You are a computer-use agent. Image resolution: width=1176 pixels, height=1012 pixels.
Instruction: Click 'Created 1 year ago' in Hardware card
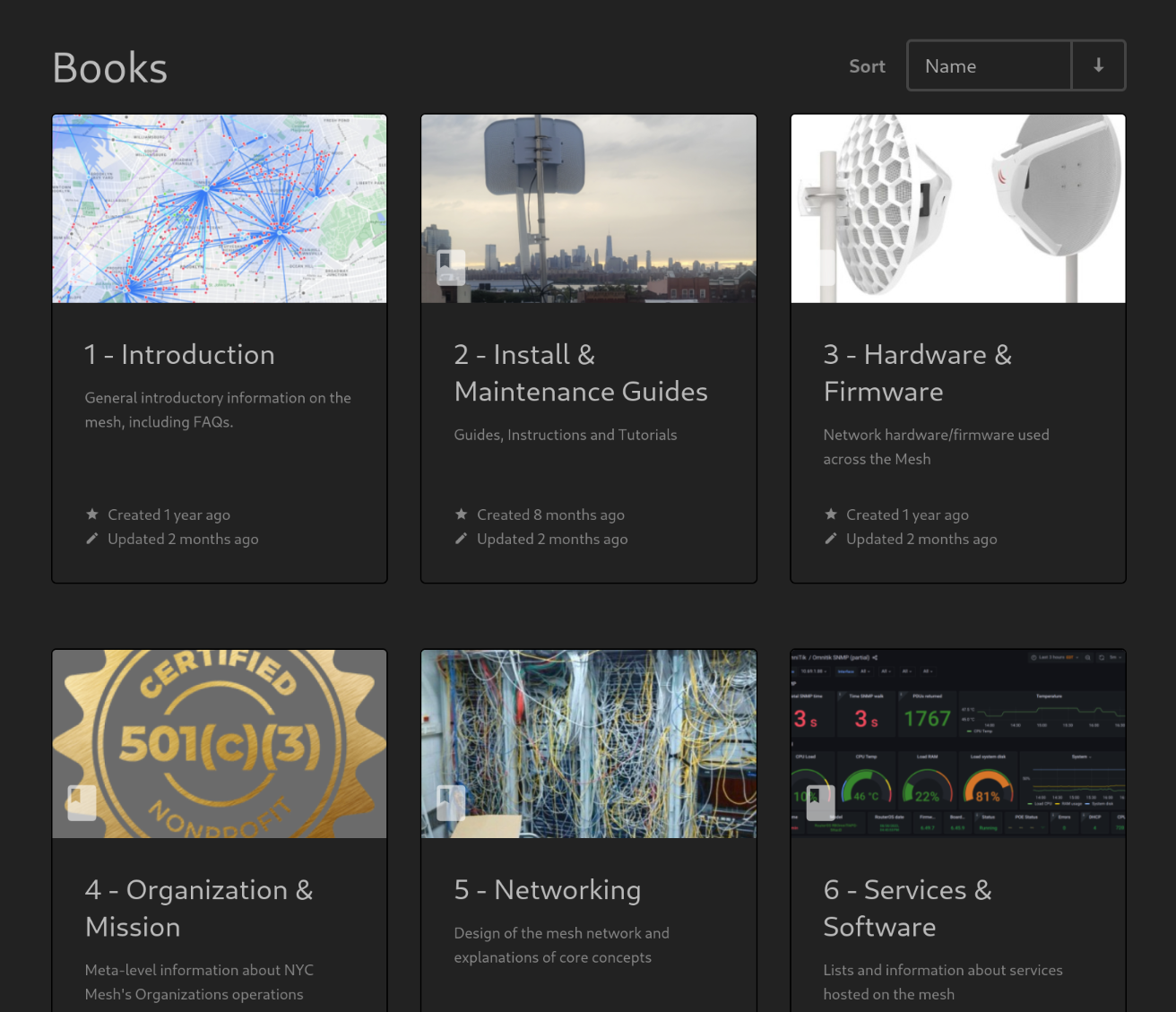(x=907, y=515)
